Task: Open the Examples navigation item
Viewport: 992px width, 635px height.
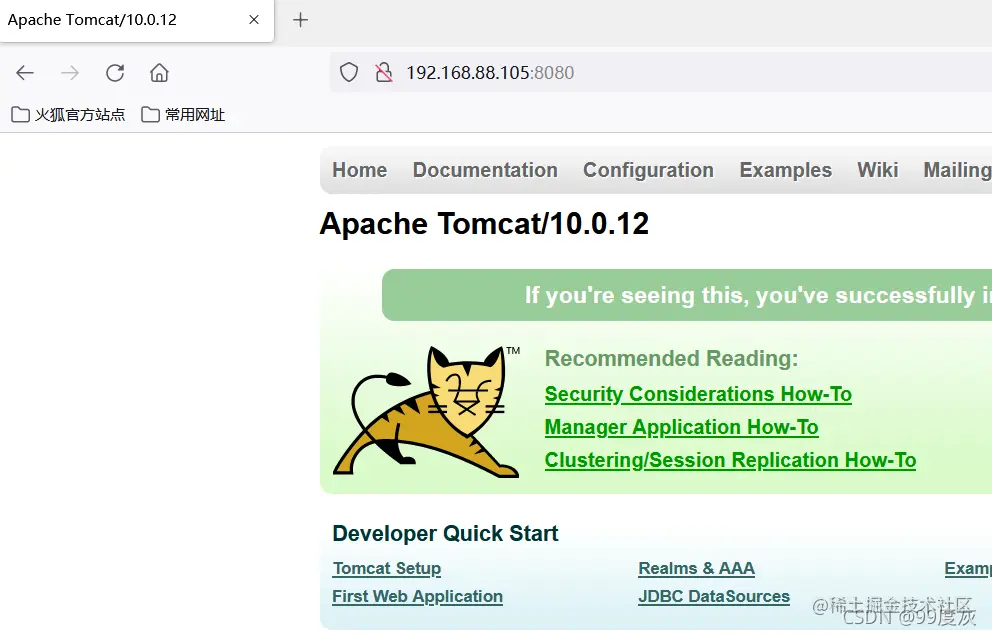Action: pos(785,170)
